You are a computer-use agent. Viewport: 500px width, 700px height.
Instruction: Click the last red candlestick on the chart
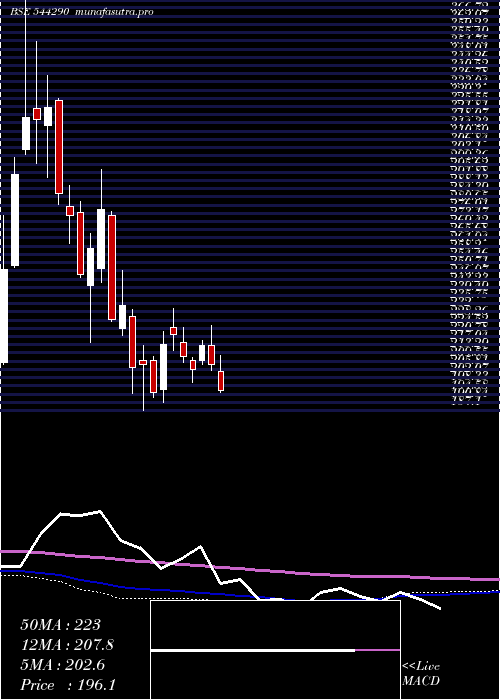tap(221, 381)
